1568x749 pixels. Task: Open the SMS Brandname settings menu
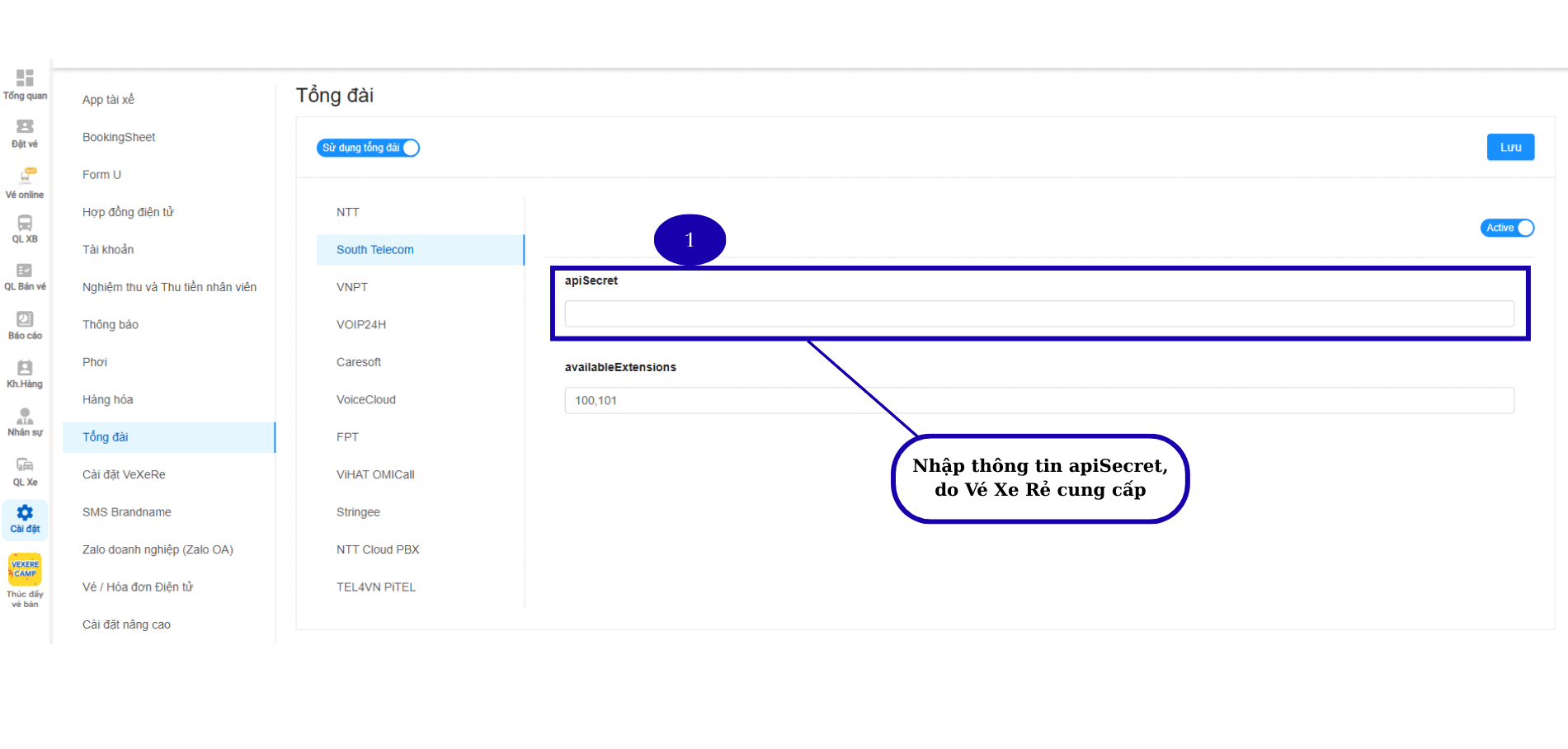[x=127, y=512]
